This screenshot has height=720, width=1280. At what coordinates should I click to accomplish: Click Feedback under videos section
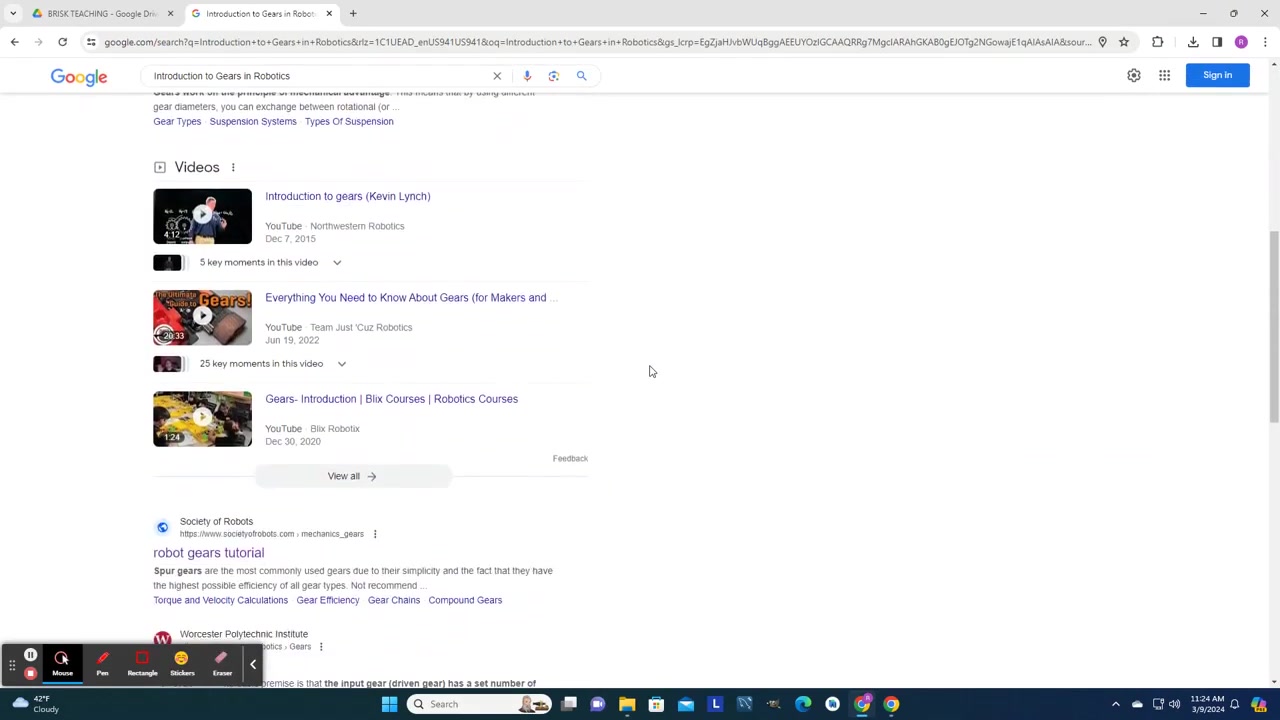(570, 459)
